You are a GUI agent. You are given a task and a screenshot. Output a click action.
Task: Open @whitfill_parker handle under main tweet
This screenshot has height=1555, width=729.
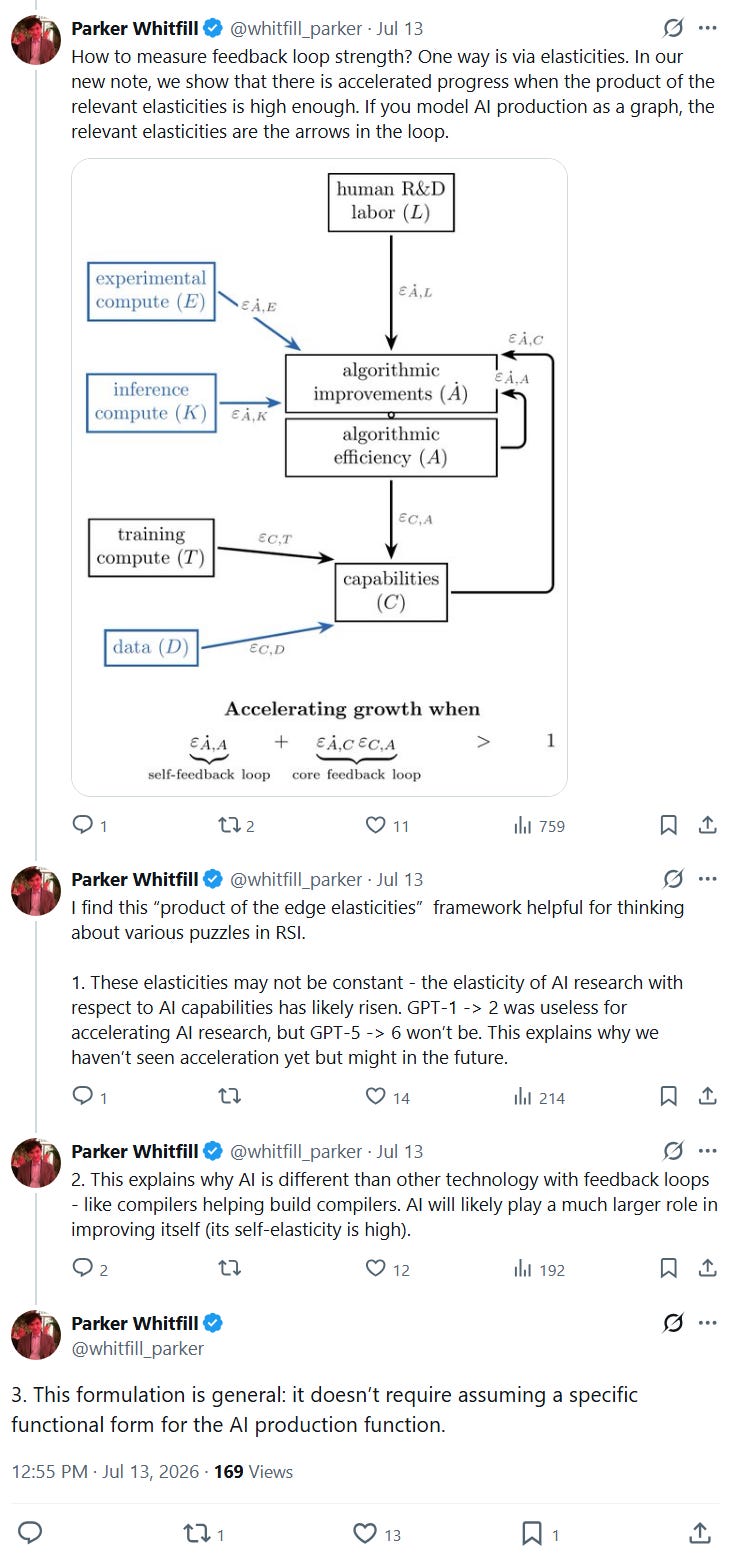click(x=137, y=1348)
